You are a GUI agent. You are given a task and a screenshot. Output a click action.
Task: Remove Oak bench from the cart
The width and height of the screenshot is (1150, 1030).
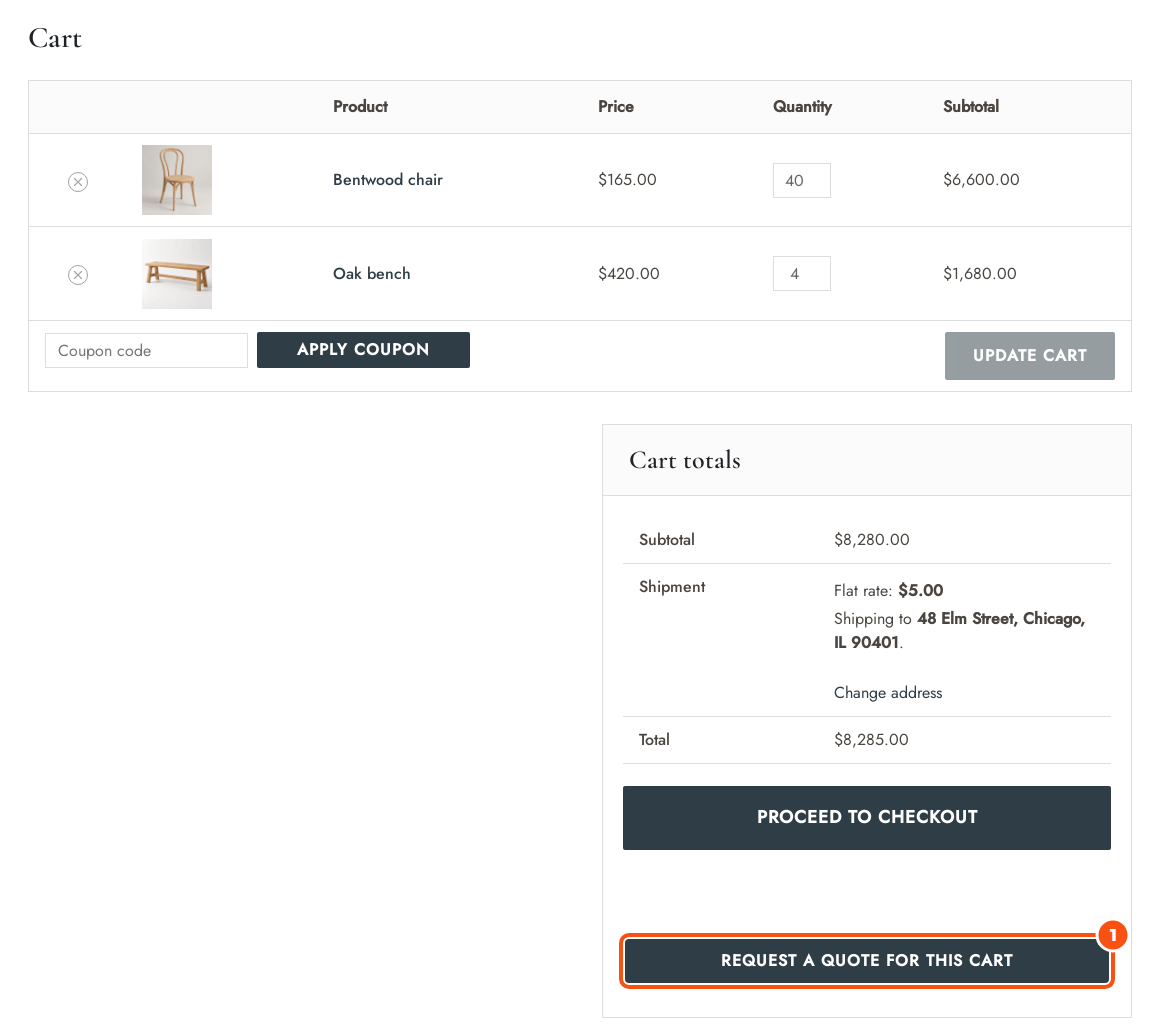[x=78, y=274]
